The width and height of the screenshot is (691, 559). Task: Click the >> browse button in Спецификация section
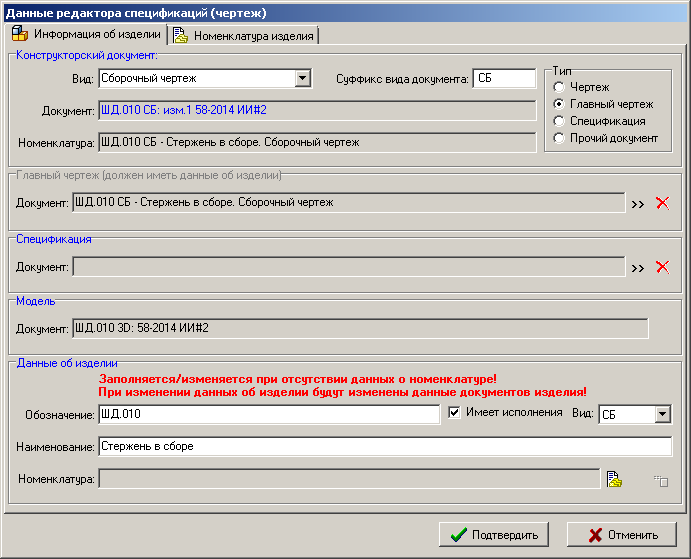pyautogui.click(x=637, y=267)
